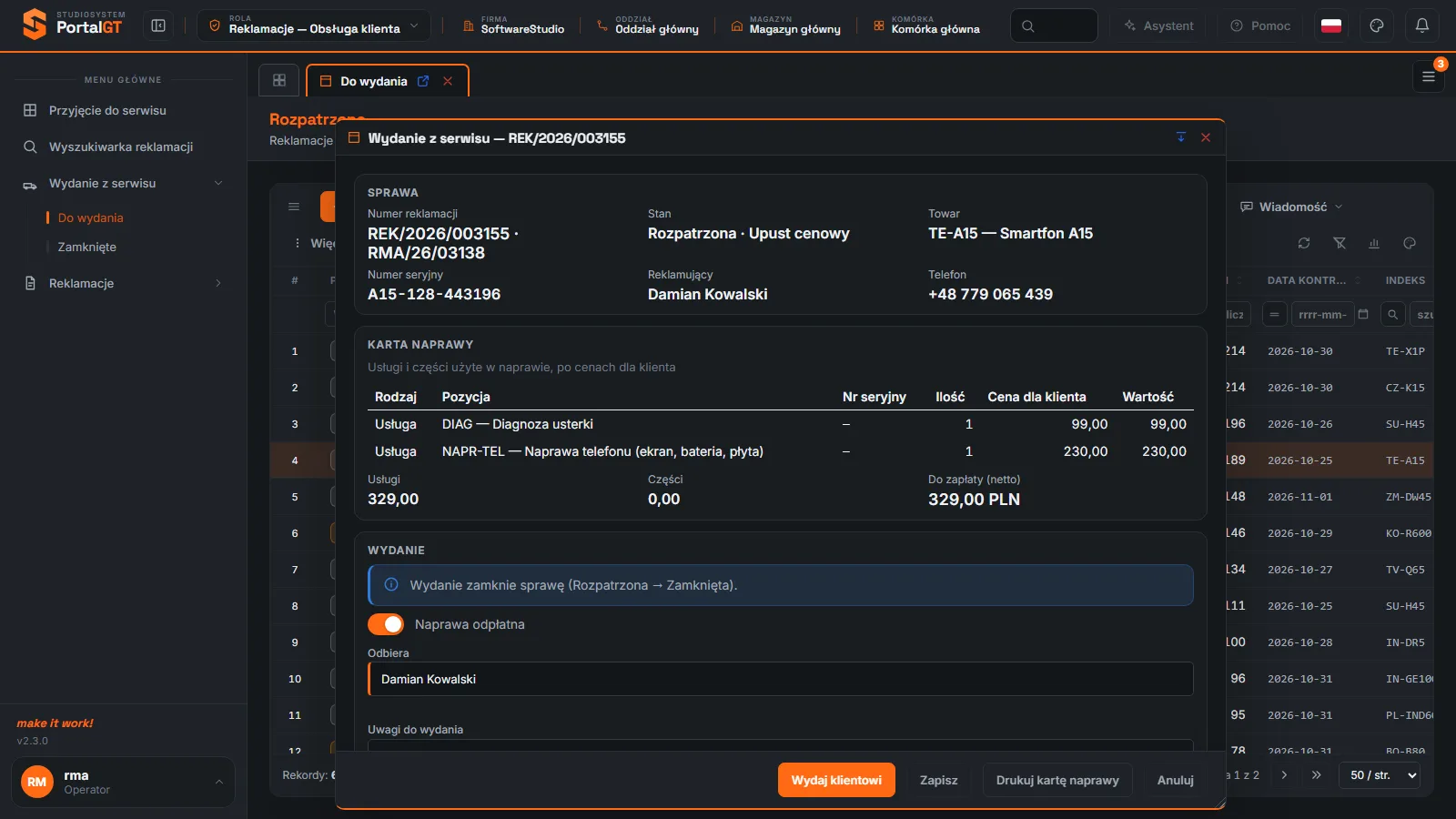Clear filters with the funnel icon
The image size is (1456, 819).
pyautogui.click(x=1340, y=243)
